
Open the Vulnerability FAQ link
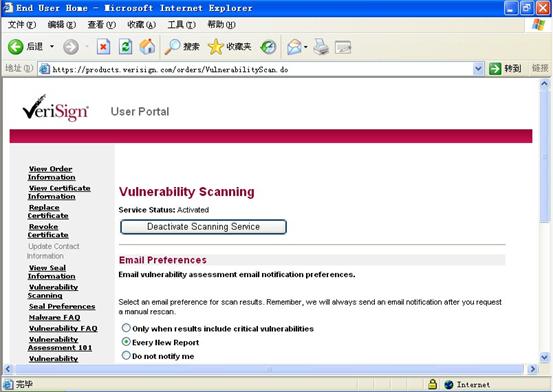(63, 328)
